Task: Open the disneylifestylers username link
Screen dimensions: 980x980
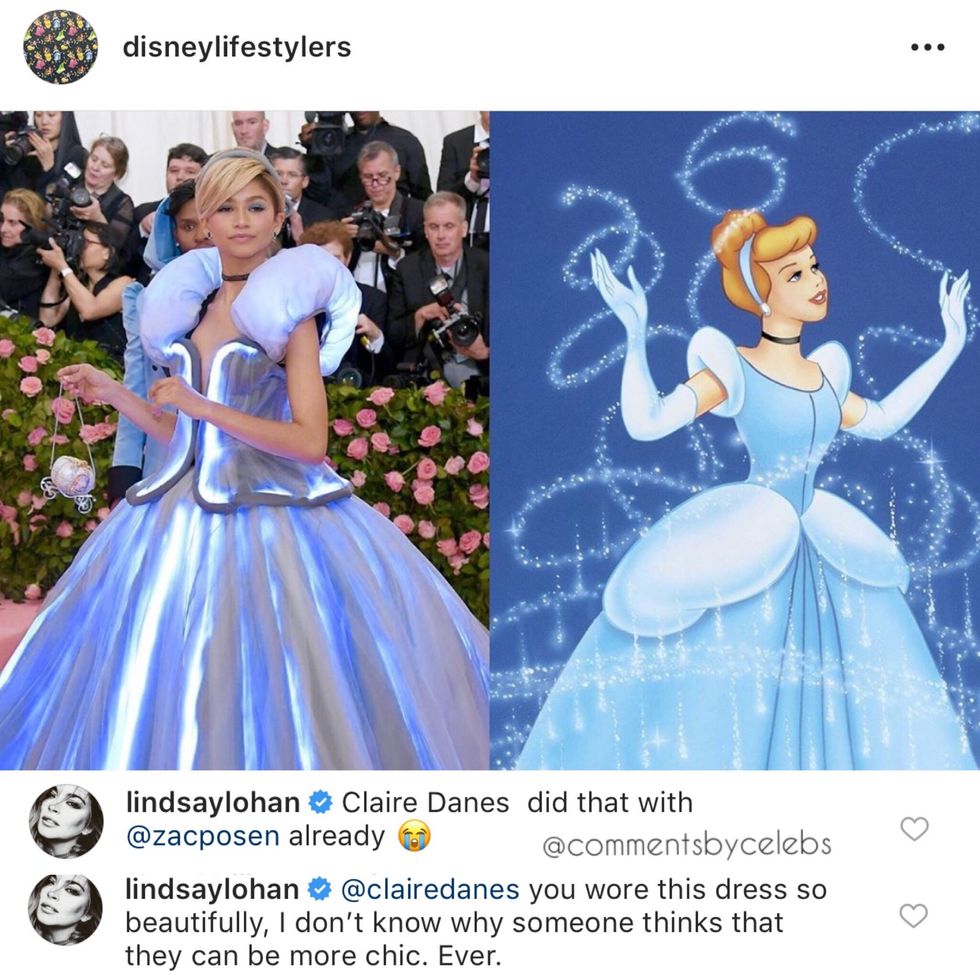Action: [237, 47]
